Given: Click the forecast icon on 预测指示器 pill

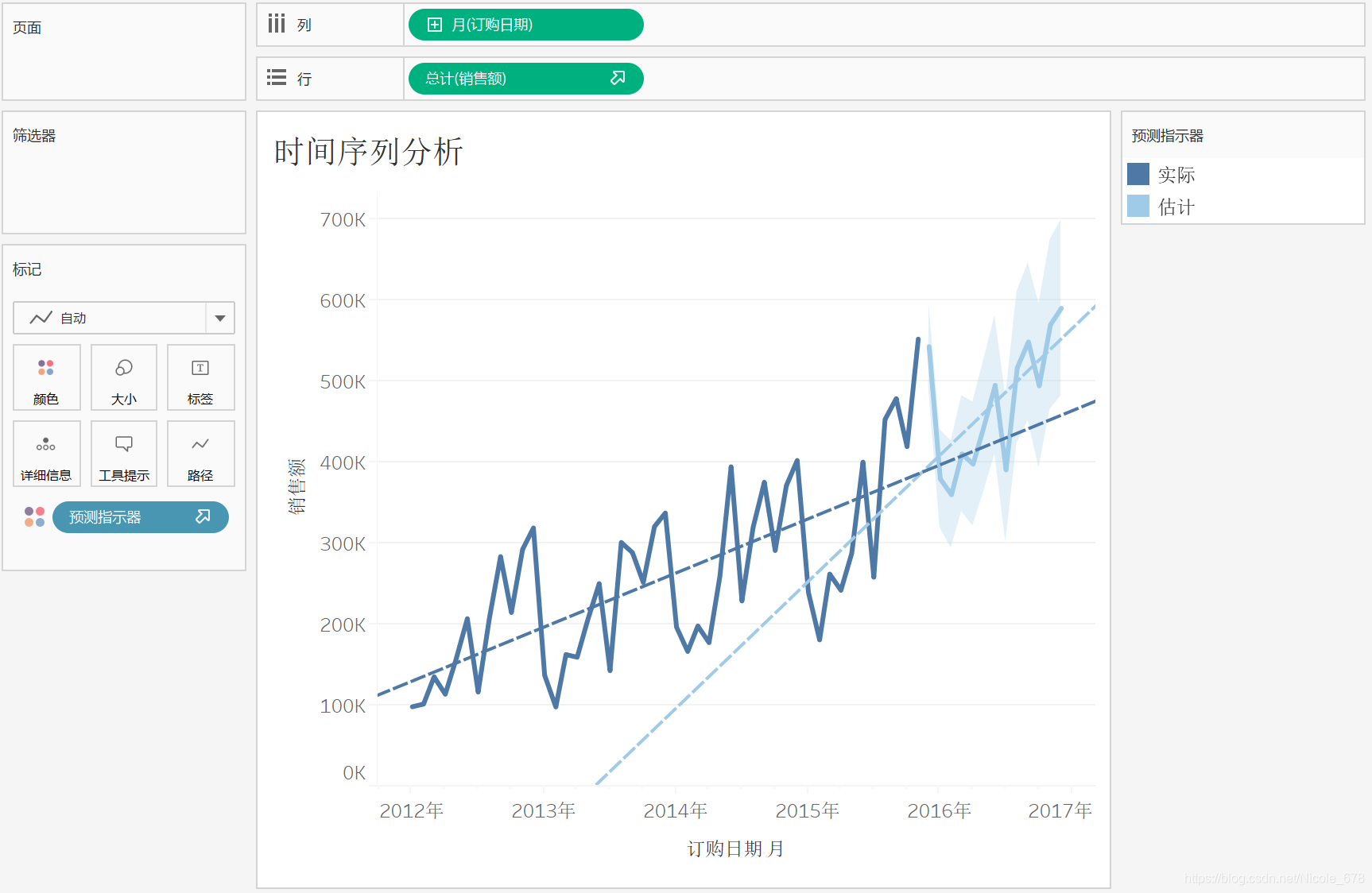Looking at the screenshot, I should point(203,516).
